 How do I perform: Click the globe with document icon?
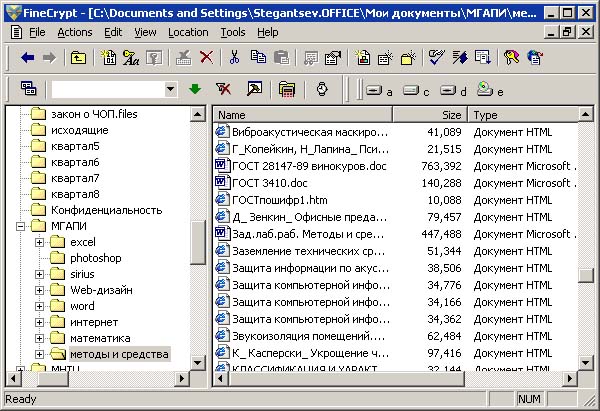point(535,58)
